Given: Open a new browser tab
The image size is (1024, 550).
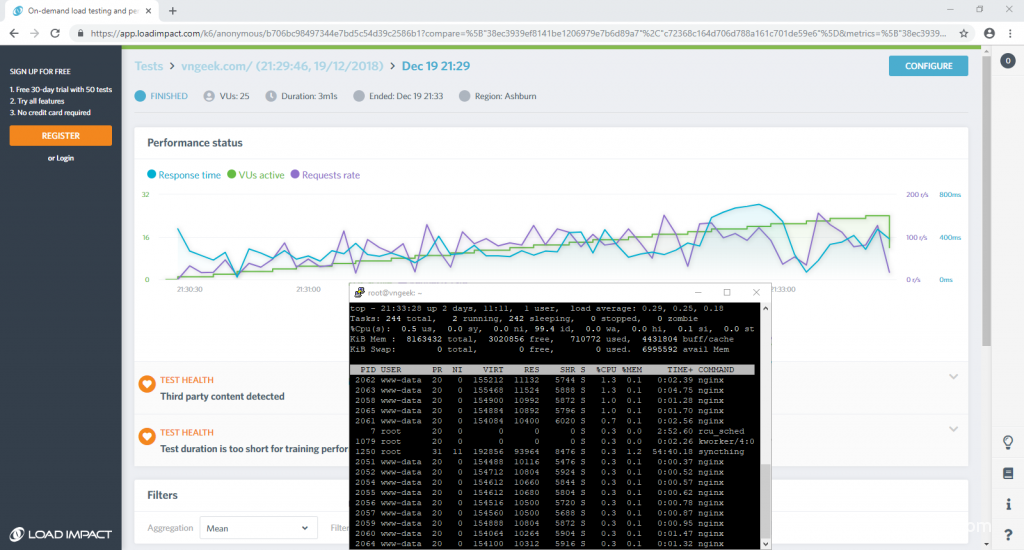Looking at the screenshot, I should [x=172, y=10].
